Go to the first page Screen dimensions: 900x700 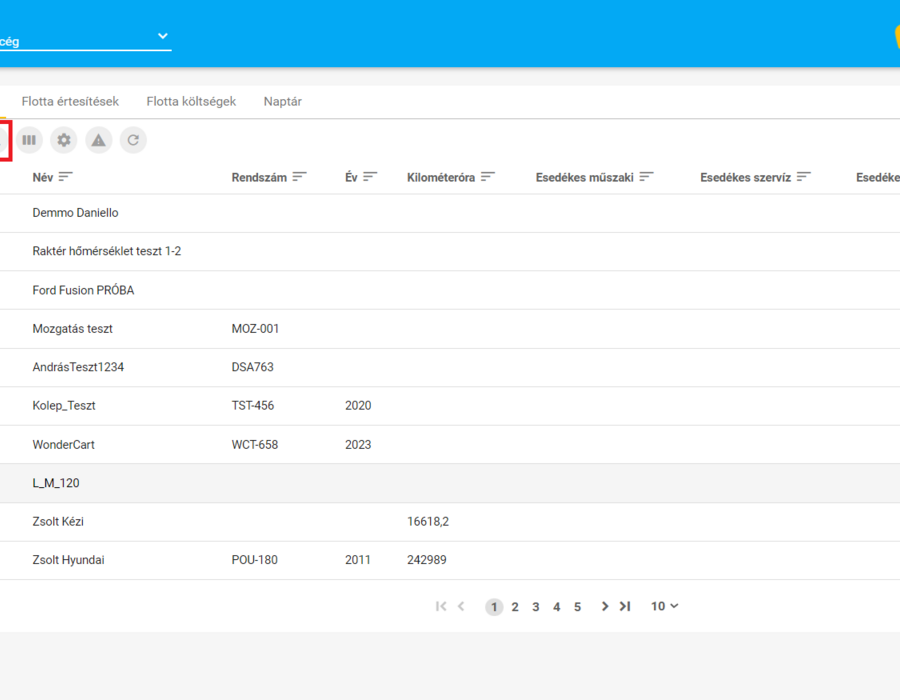pos(441,606)
